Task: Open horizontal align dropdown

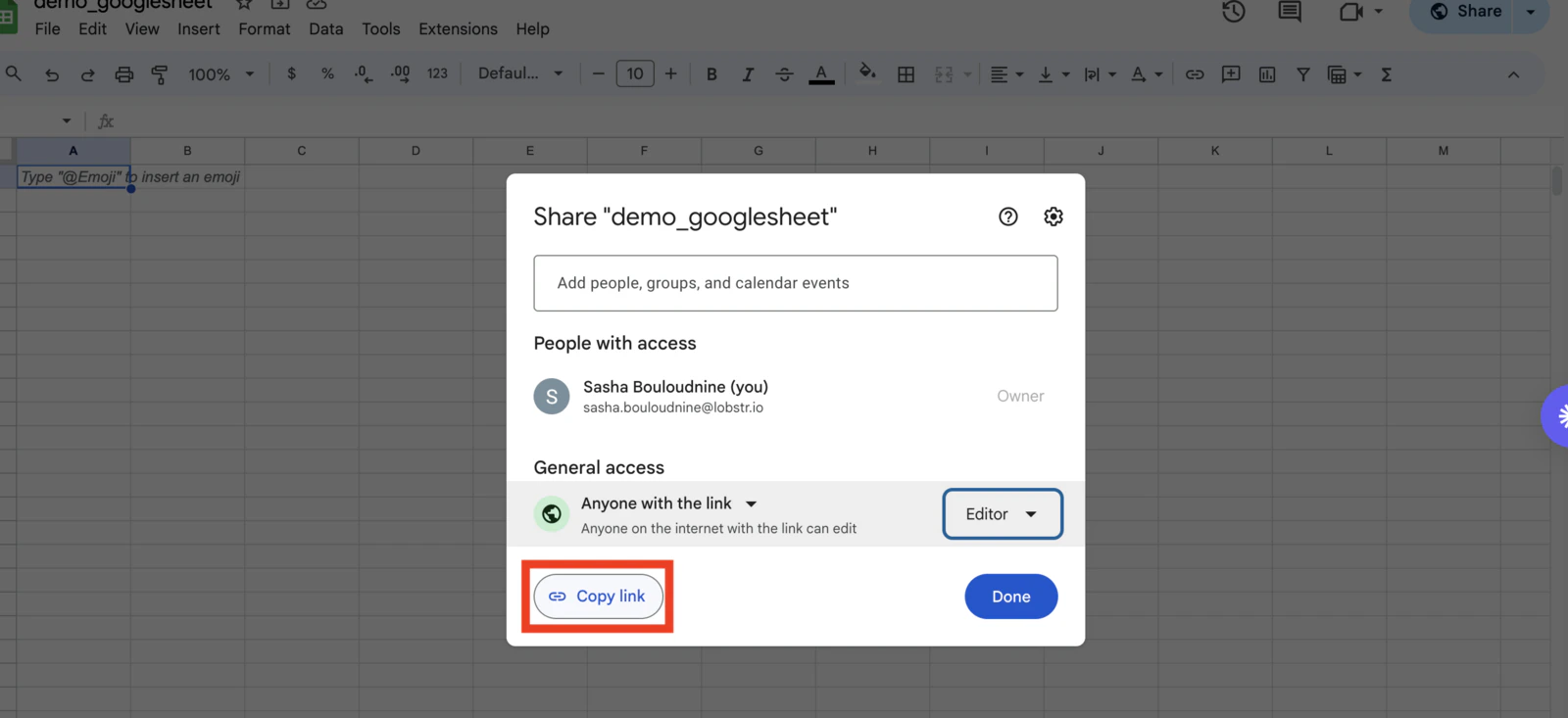Action: coord(1006,74)
